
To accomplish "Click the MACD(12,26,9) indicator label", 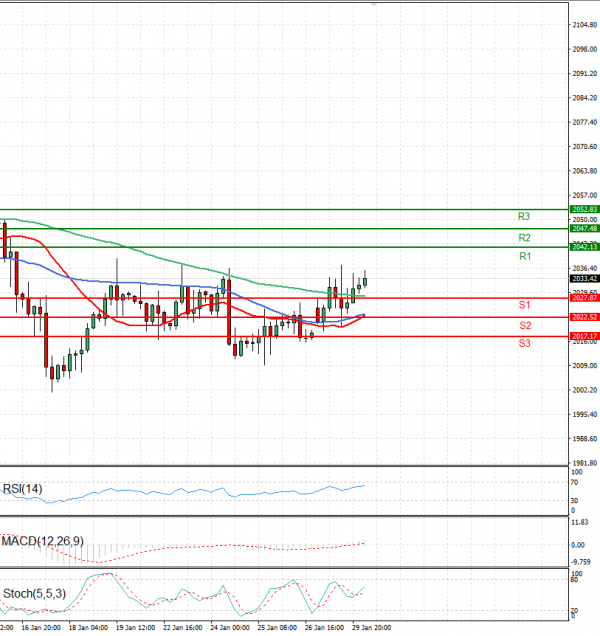I will (x=43, y=541).
